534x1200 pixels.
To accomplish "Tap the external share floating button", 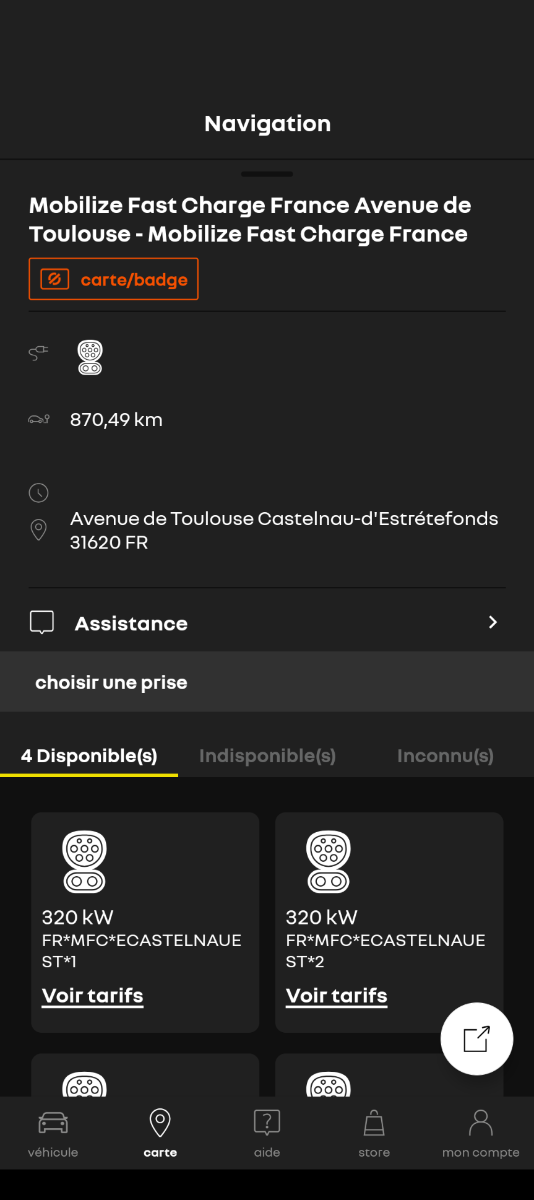I will click(x=477, y=1039).
